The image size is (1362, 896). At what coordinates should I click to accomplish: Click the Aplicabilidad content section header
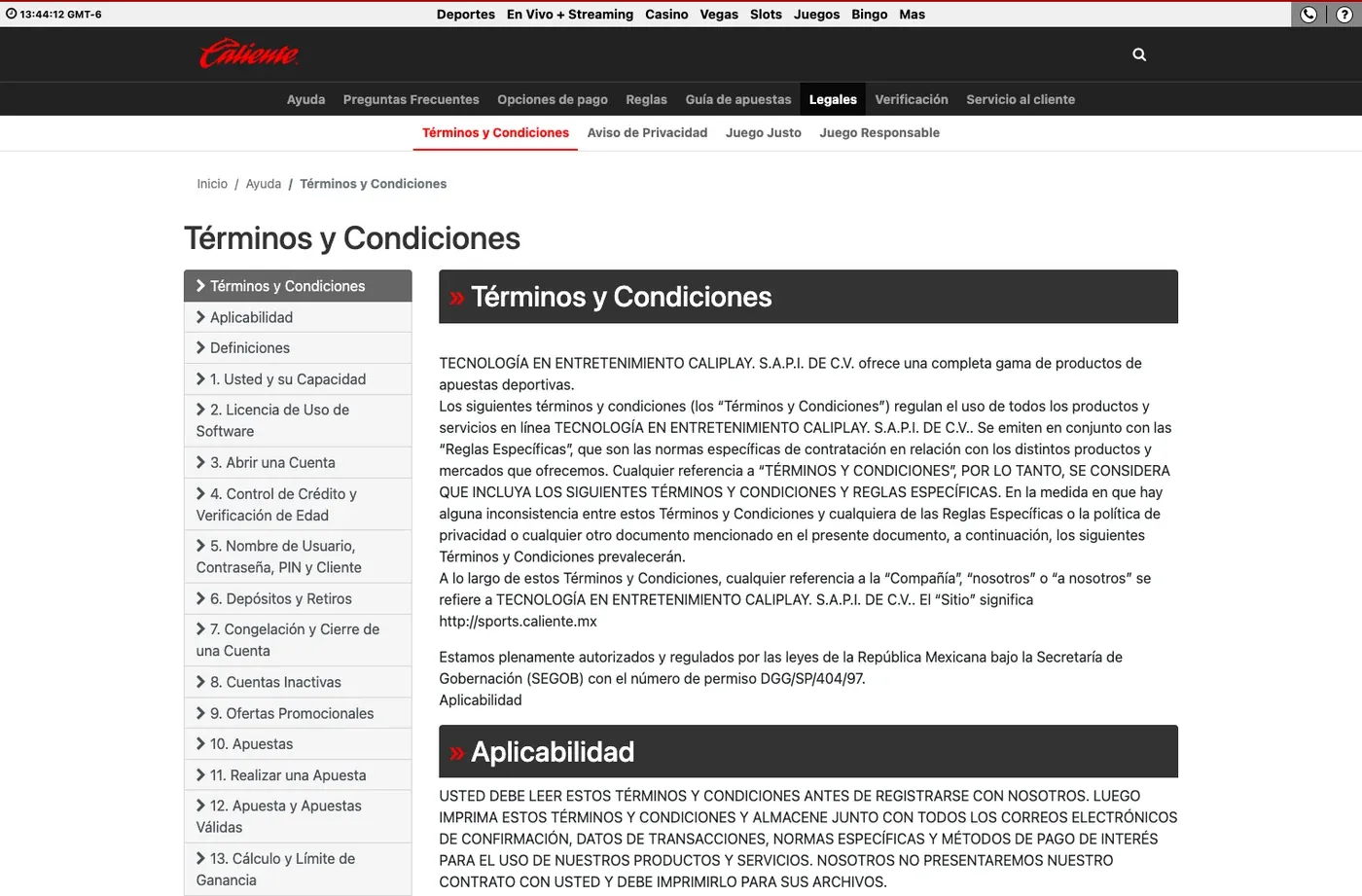click(x=808, y=751)
